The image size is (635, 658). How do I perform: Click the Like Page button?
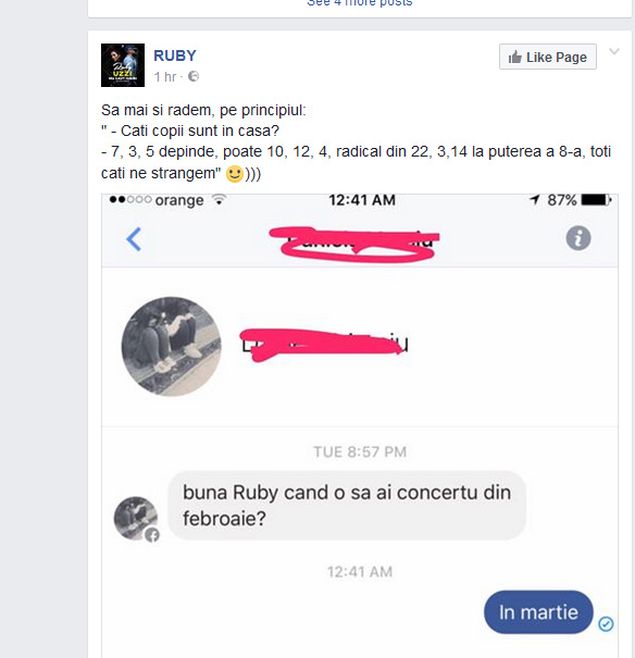tap(547, 57)
